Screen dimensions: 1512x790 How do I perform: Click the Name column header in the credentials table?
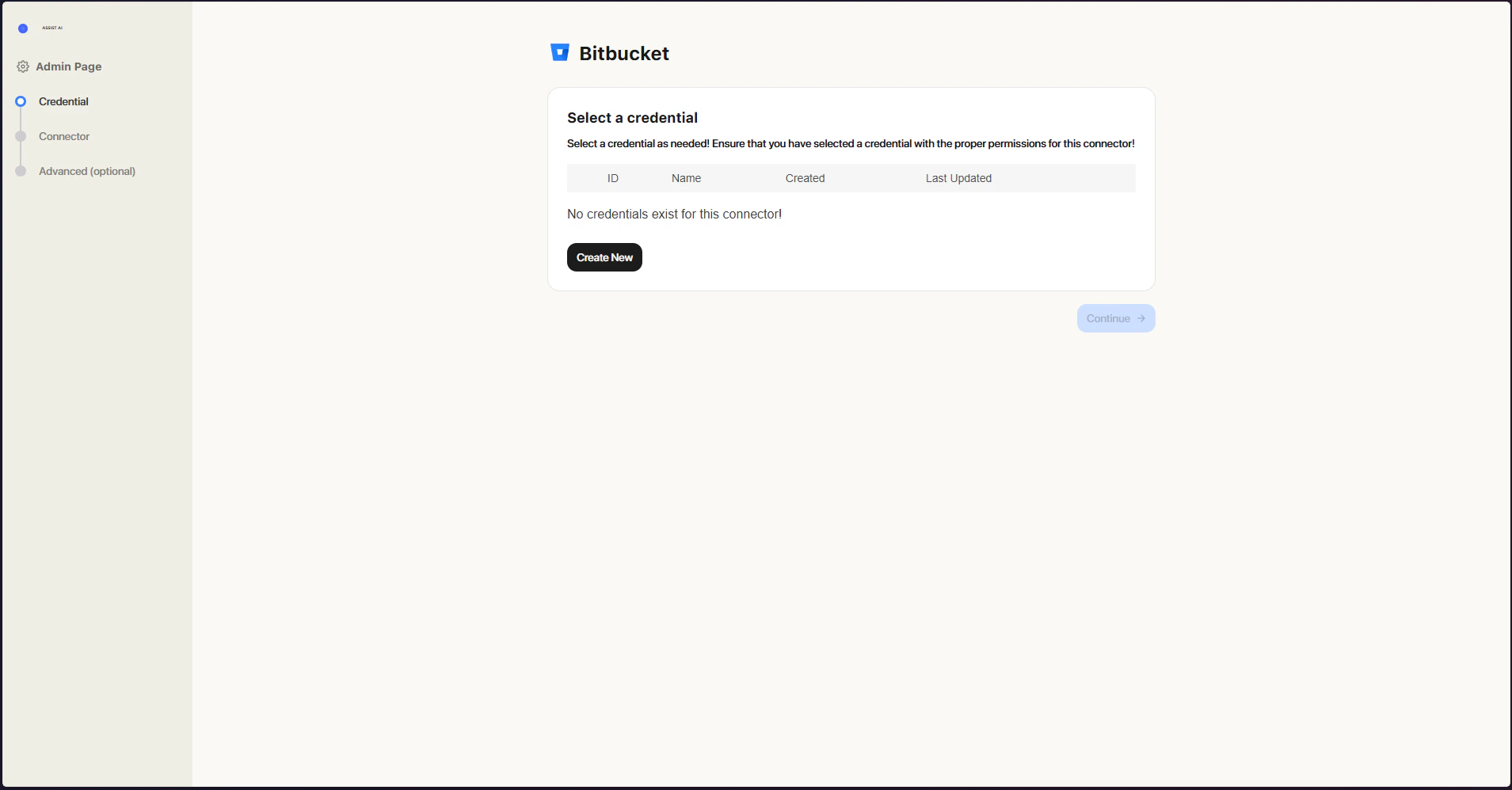[686, 178]
